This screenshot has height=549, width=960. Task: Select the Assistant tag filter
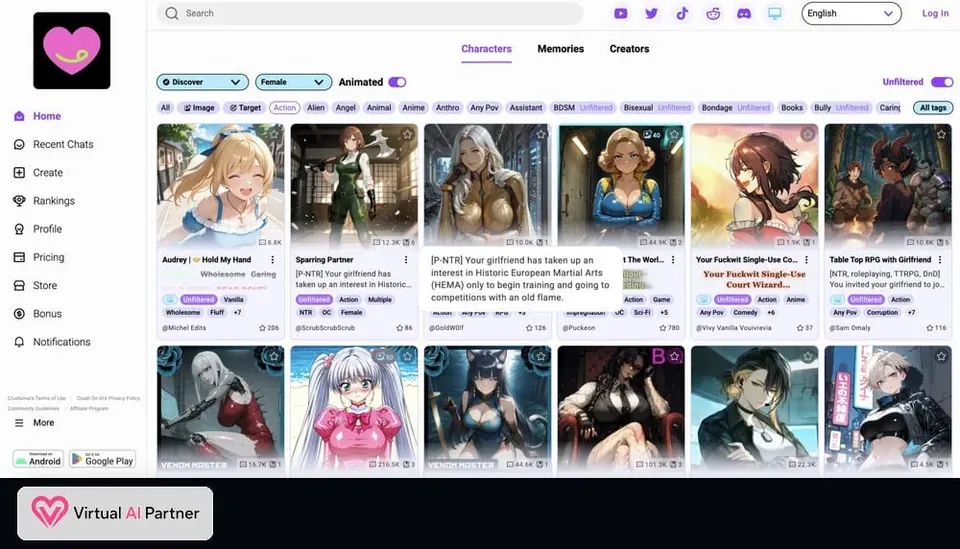coord(526,108)
